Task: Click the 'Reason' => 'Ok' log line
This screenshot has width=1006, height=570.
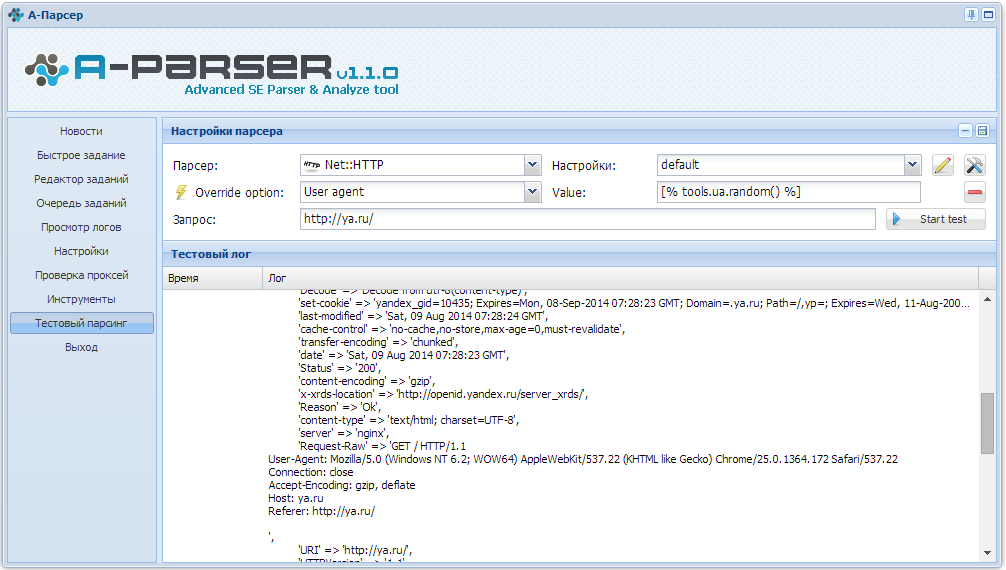Action: [x=339, y=408]
